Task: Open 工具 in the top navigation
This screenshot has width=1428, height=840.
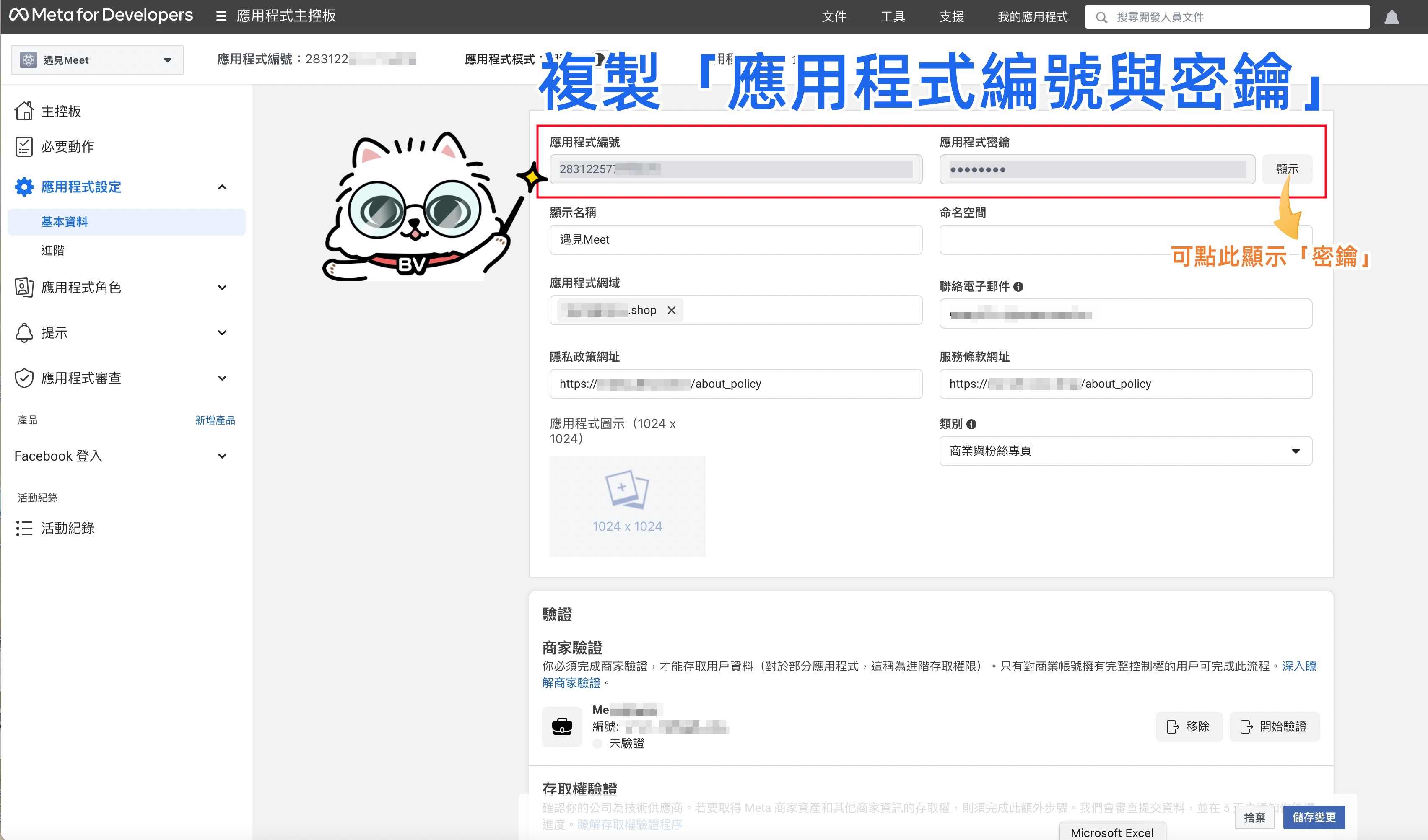Action: point(893,17)
